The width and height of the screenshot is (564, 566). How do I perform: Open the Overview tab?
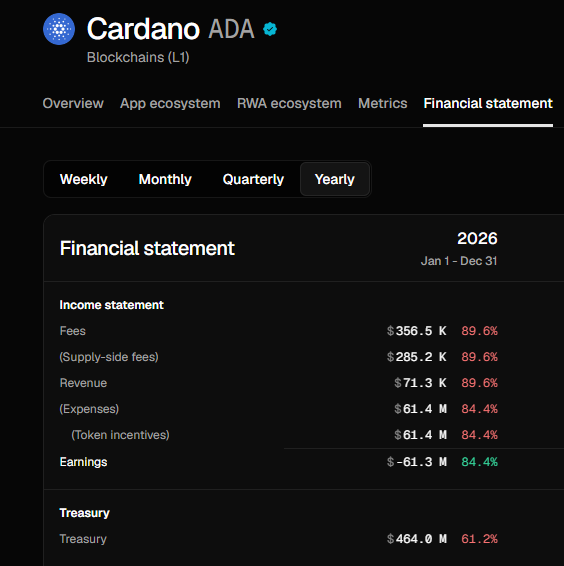[73, 103]
